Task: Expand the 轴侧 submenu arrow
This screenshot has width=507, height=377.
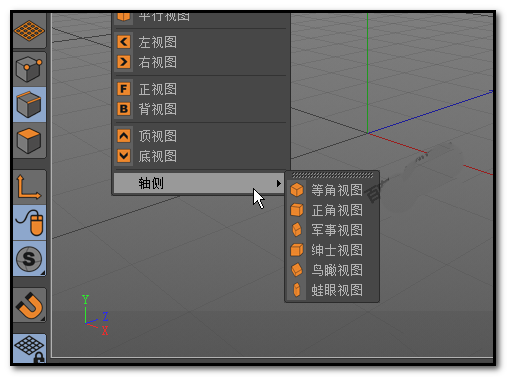Action: pyautogui.click(x=278, y=183)
